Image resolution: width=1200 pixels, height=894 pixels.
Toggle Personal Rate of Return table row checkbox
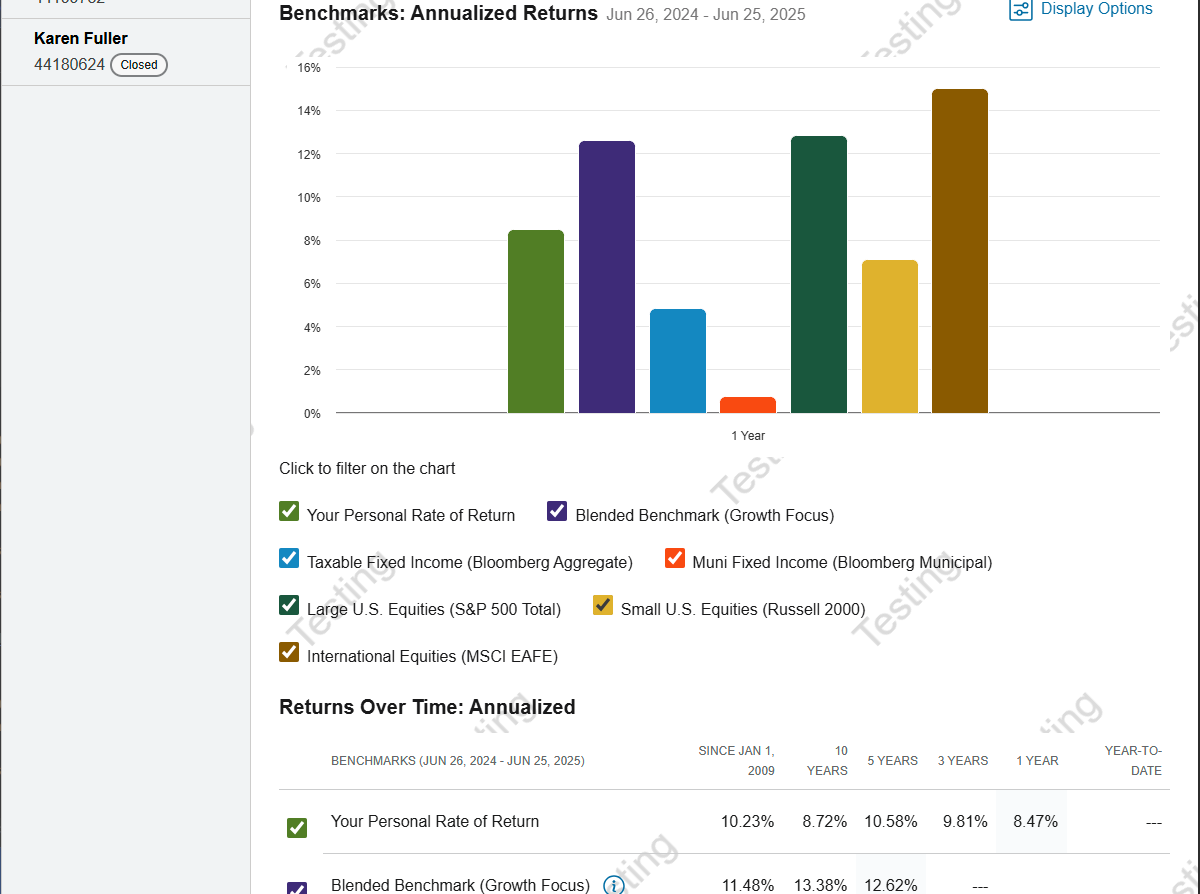click(x=297, y=828)
